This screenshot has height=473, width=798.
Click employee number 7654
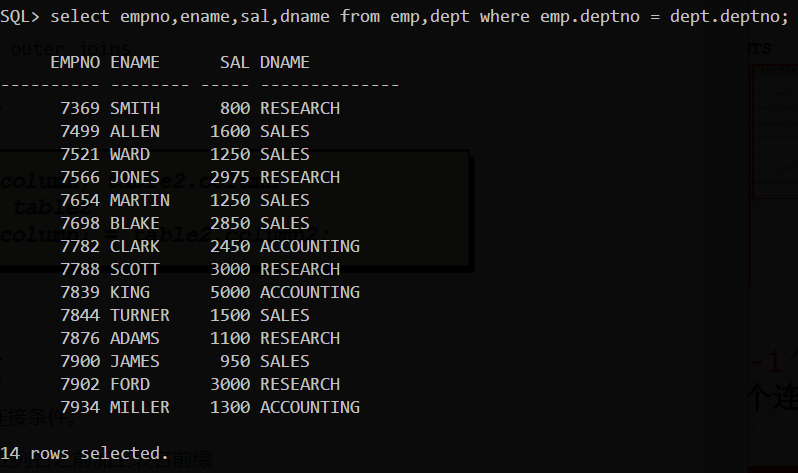80,200
